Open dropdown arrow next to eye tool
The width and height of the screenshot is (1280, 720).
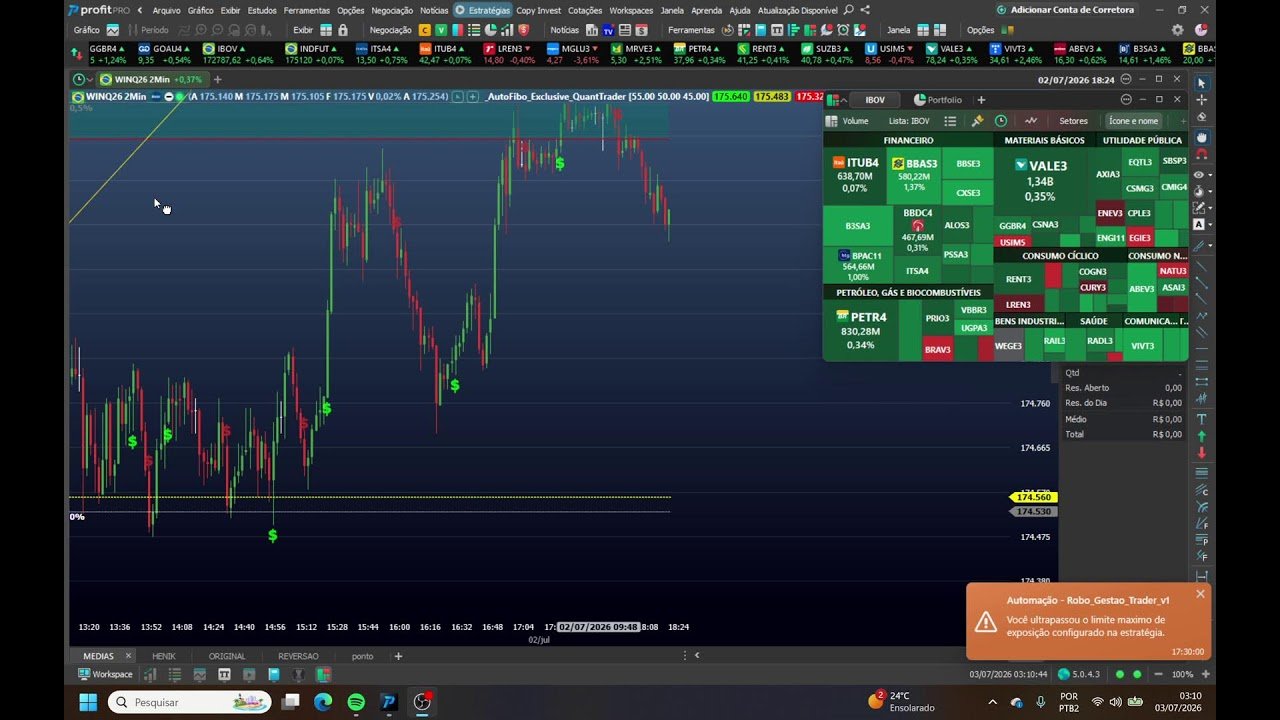click(x=1211, y=175)
